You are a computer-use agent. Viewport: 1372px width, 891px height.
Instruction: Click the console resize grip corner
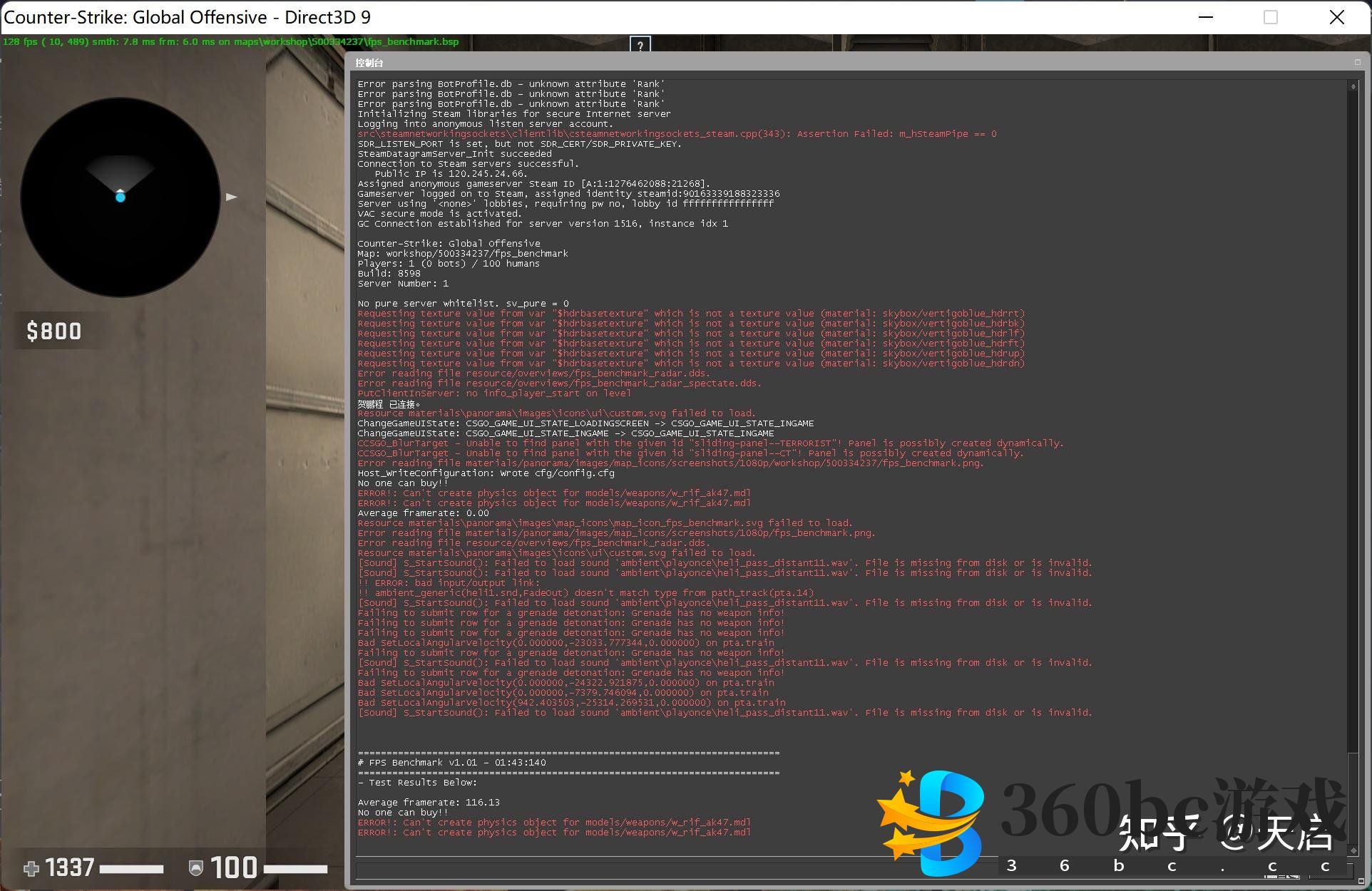pyautogui.click(x=1361, y=882)
